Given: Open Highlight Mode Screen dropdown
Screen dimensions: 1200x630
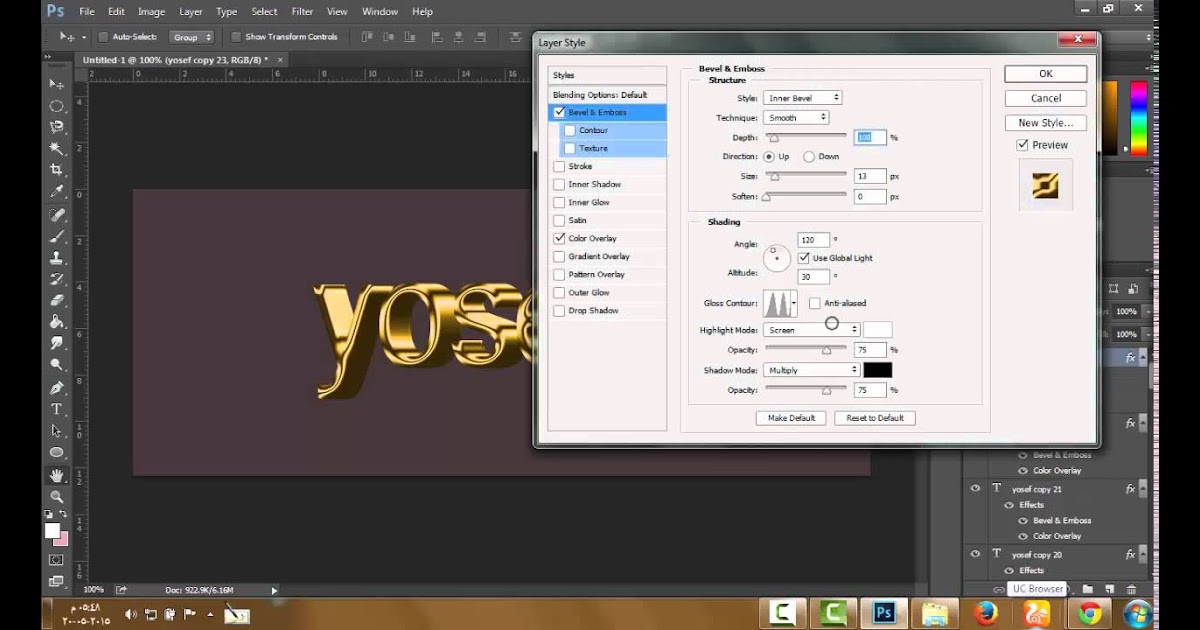Looking at the screenshot, I should [812, 330].
